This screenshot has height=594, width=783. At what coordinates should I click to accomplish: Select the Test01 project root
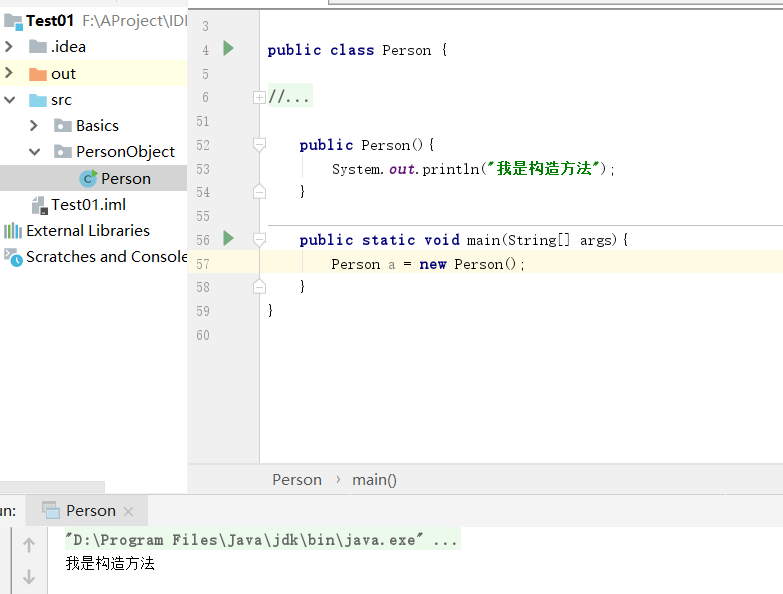[50, 21]
